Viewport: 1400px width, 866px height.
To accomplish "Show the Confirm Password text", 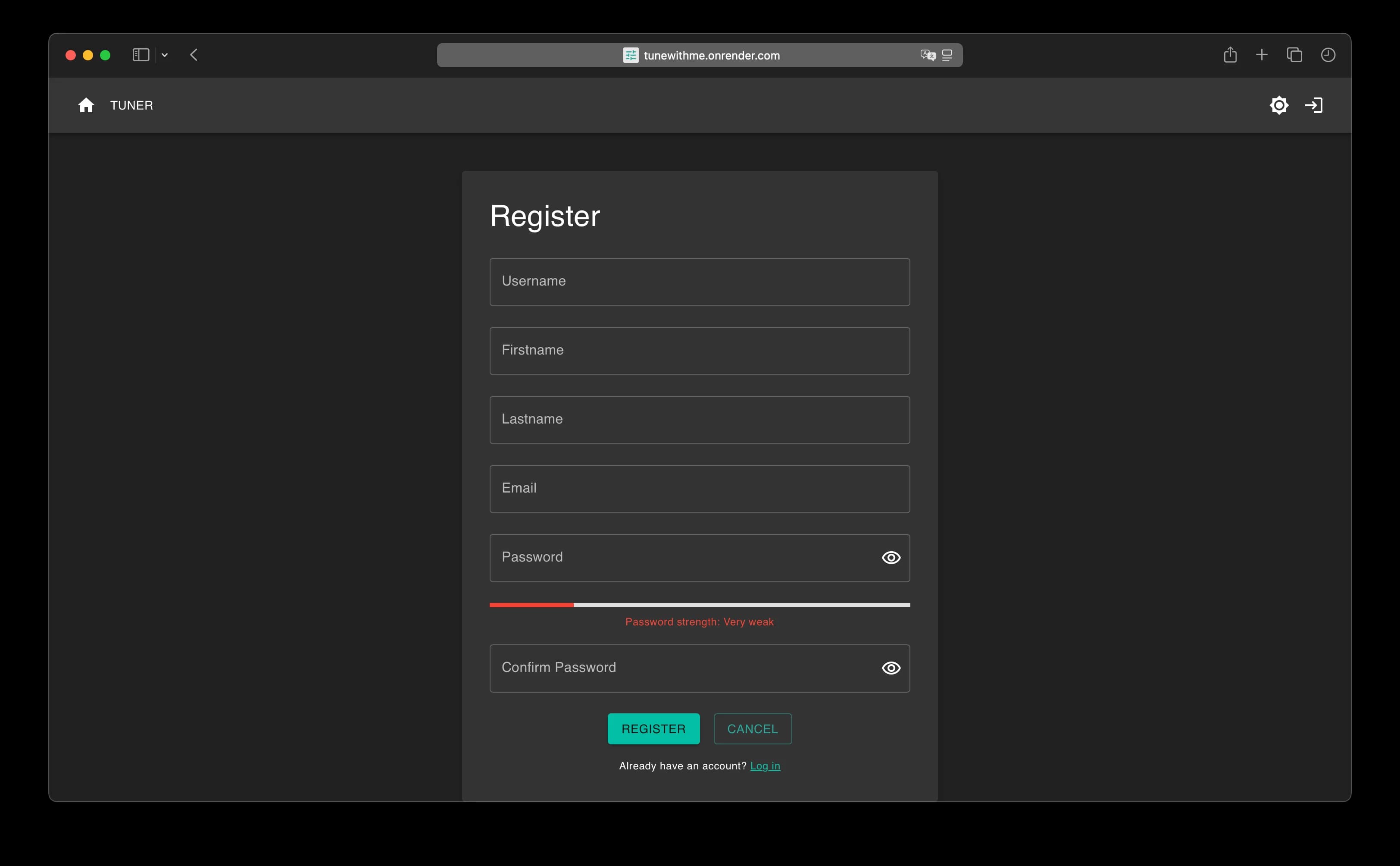I will pyautogui.click(x=891, y=668).
